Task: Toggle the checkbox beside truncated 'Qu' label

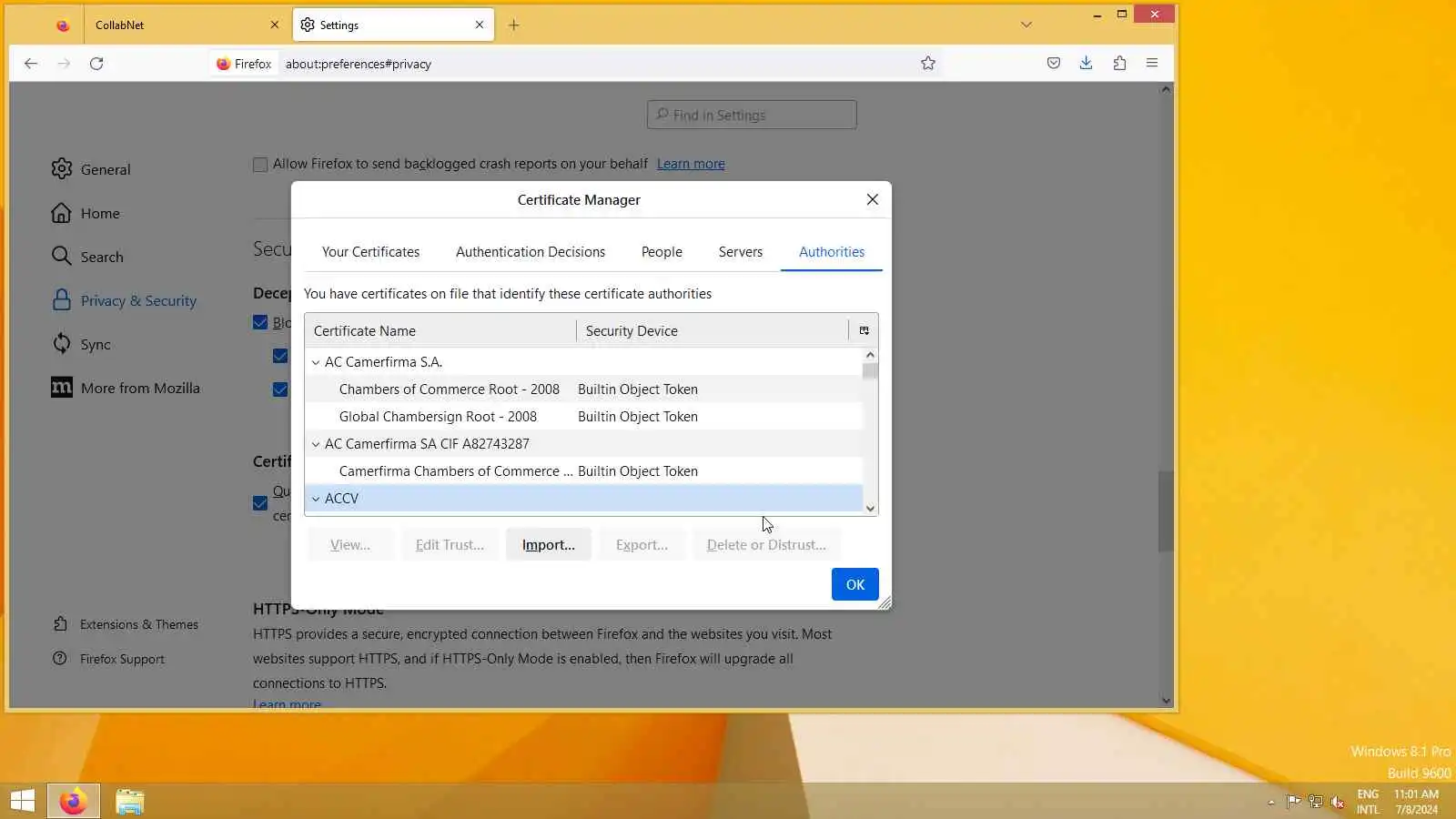Action: 260,503
